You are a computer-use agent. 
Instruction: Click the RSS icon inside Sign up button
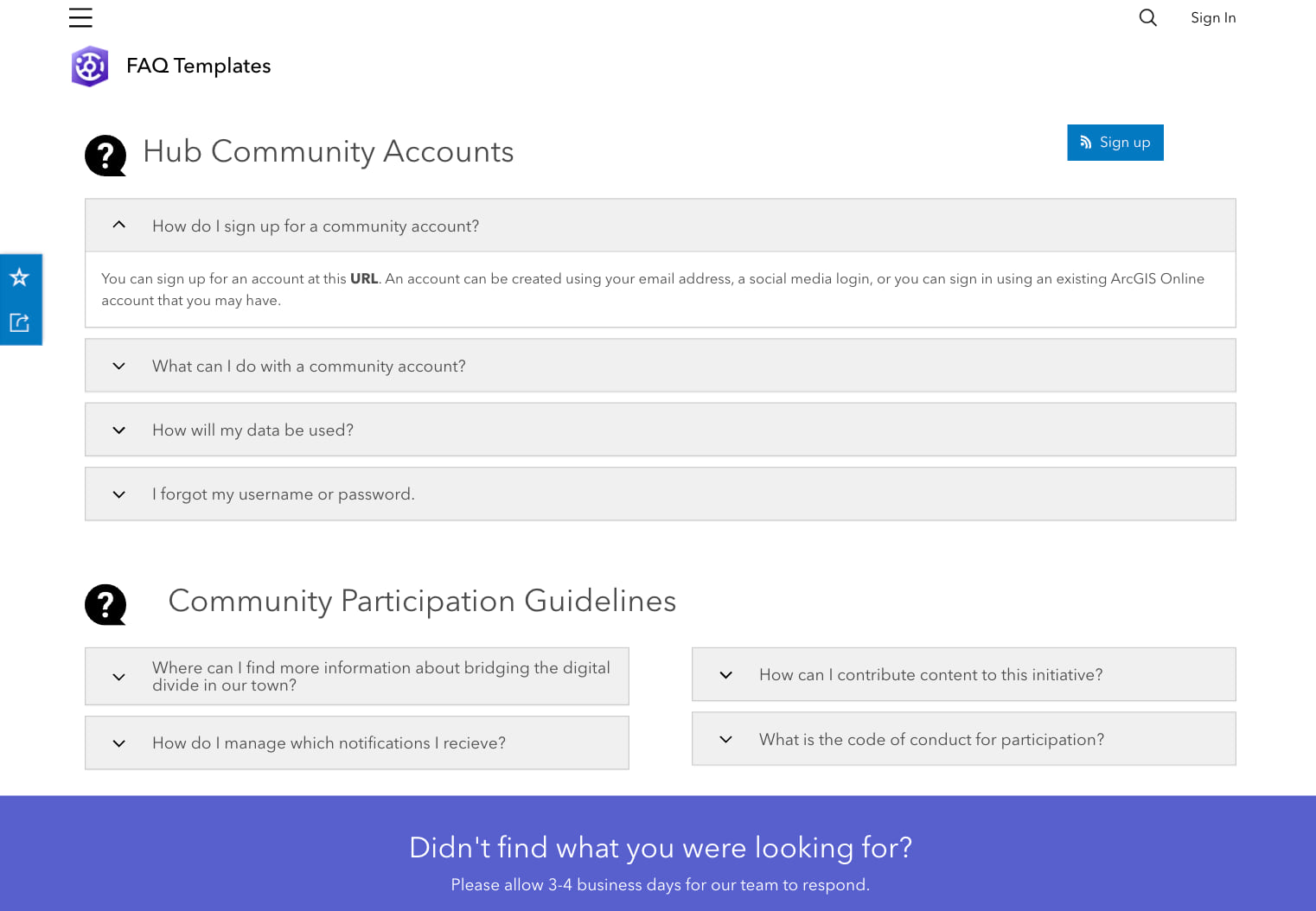(1085, 142)
